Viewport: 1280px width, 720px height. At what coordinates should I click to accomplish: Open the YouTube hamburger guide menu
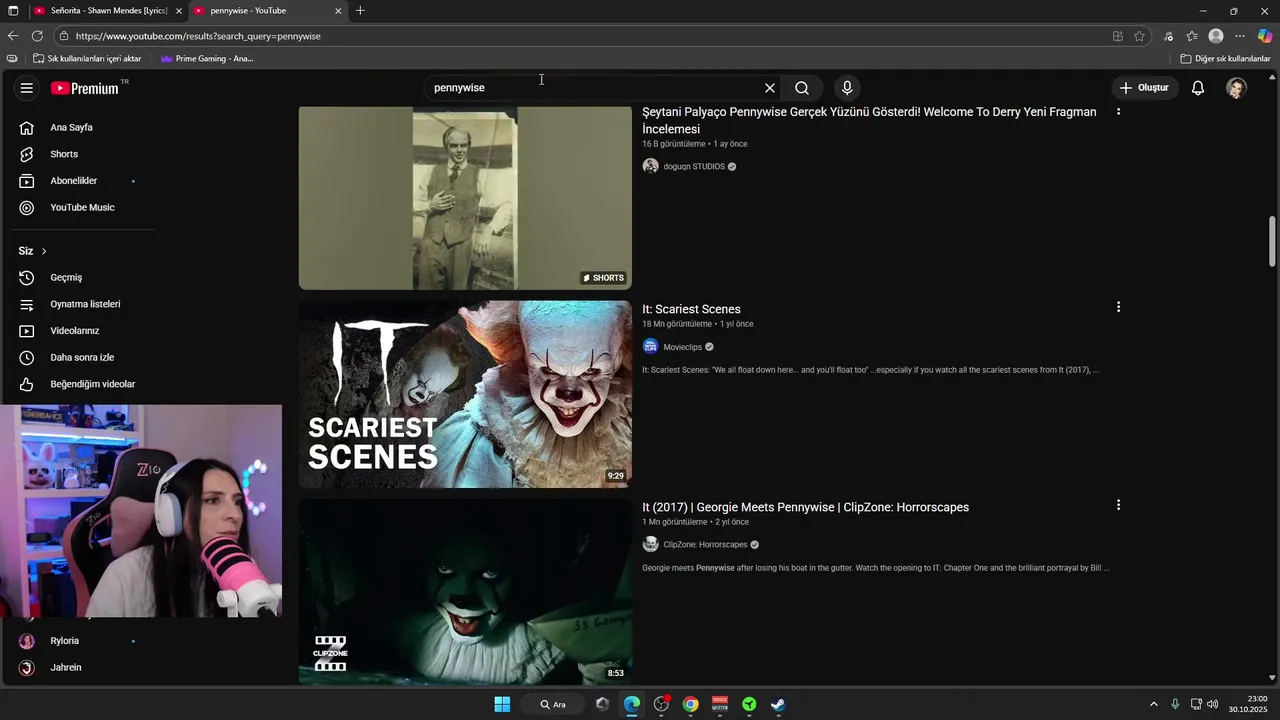point(27,88)
